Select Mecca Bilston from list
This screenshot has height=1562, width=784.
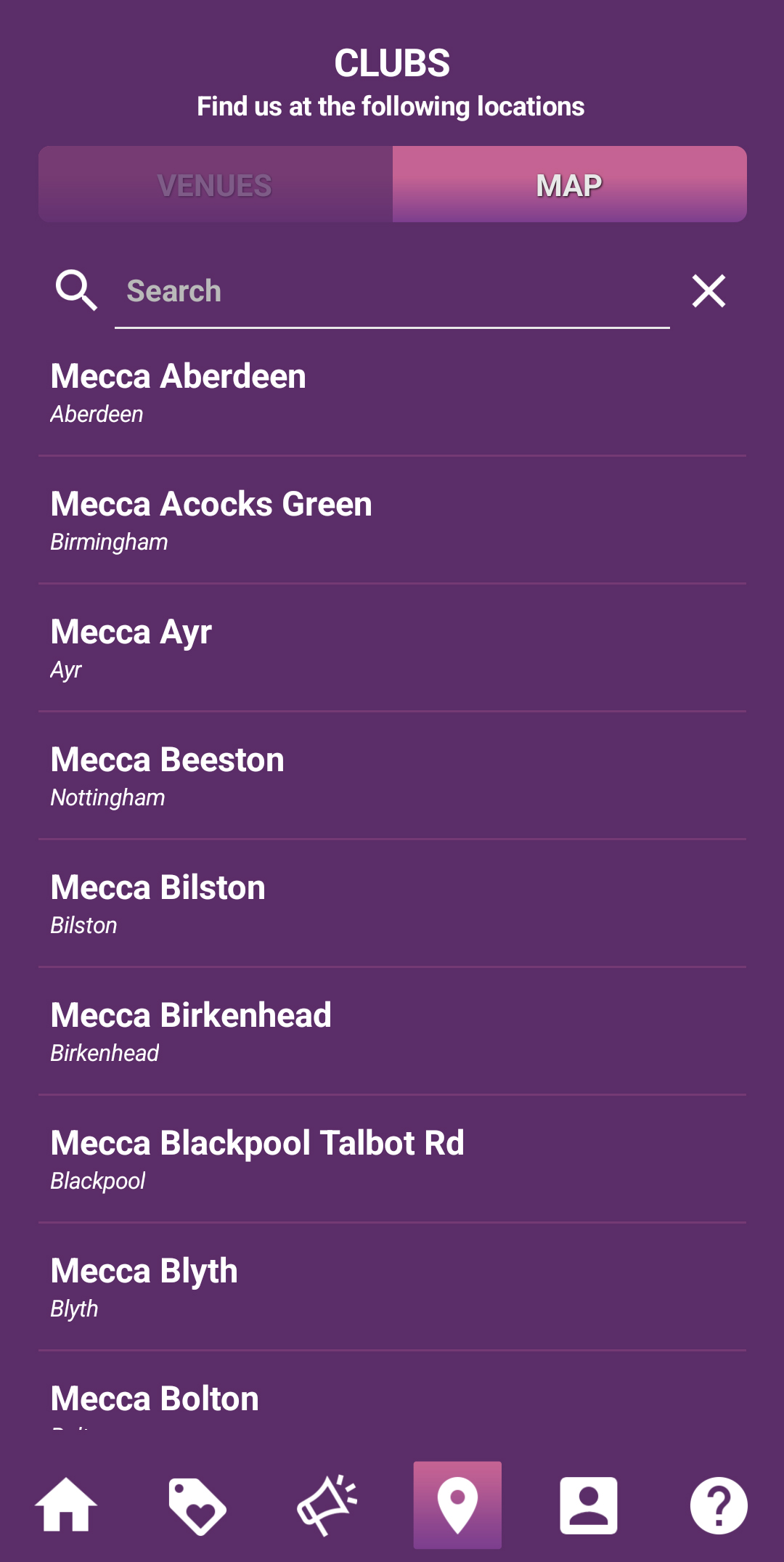coord(392,904)
